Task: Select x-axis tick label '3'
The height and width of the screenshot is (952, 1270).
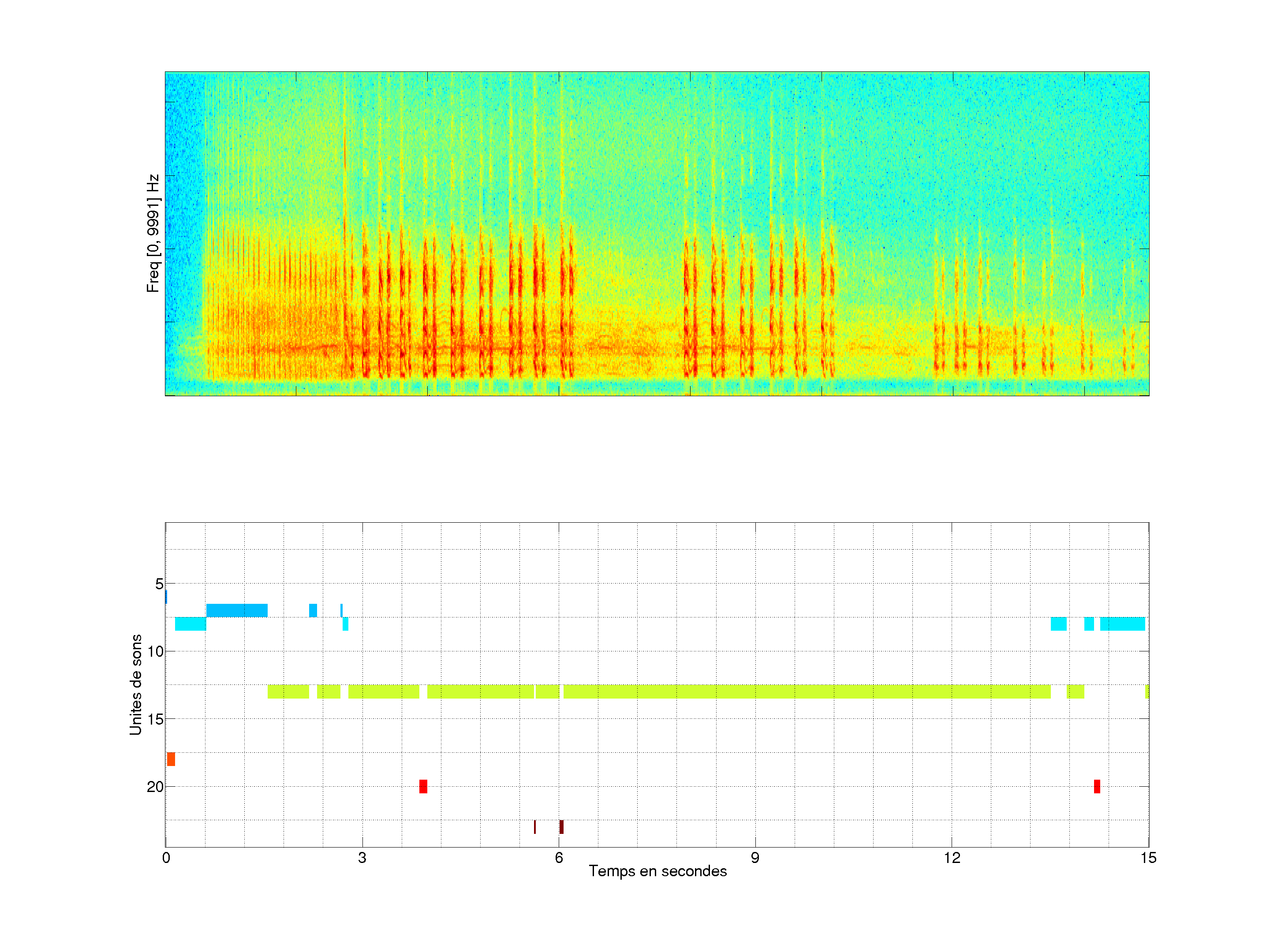Action: pyautogui.click(x=362, y=857)
